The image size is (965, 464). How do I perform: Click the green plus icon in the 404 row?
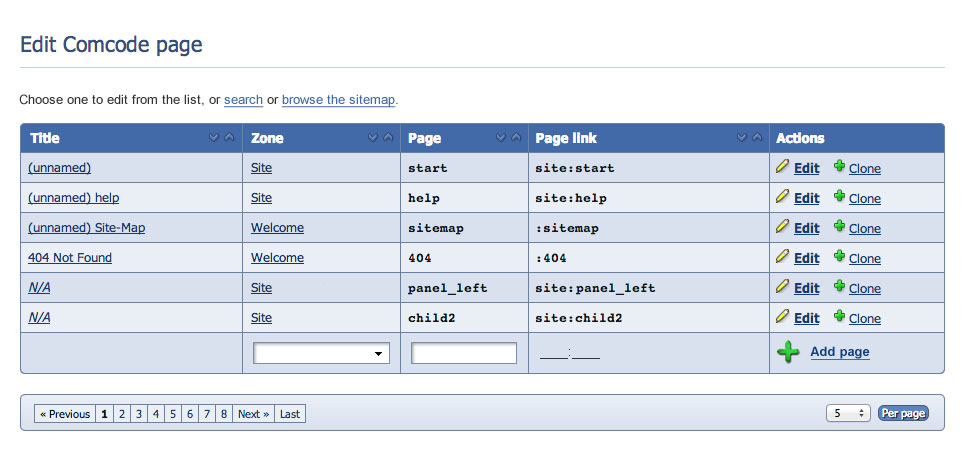click(840, 257)
